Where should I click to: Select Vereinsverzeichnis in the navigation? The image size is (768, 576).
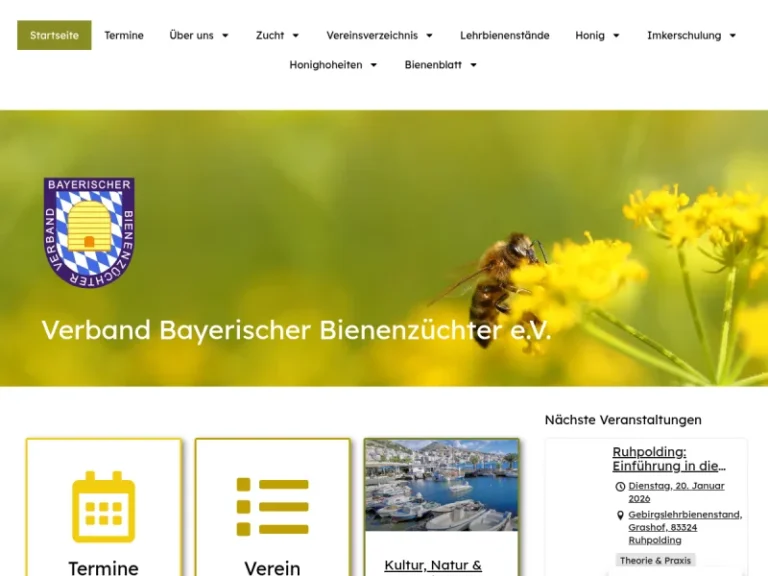click(372, 35)
